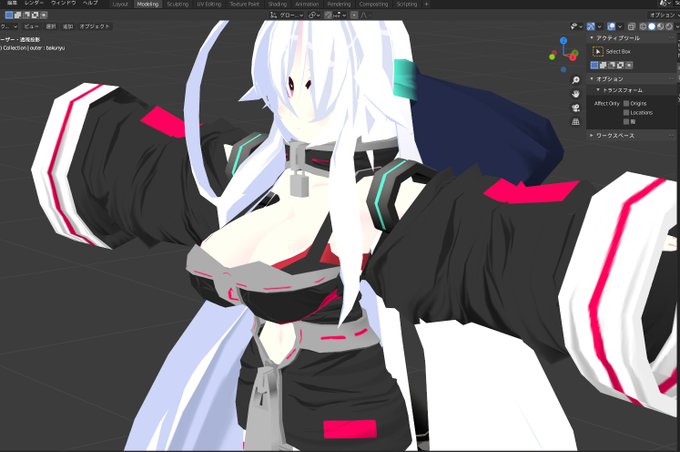Open the ビュー menu in viewport header
680x452 pixels.
pyautogui.click(x=31, y=26)
